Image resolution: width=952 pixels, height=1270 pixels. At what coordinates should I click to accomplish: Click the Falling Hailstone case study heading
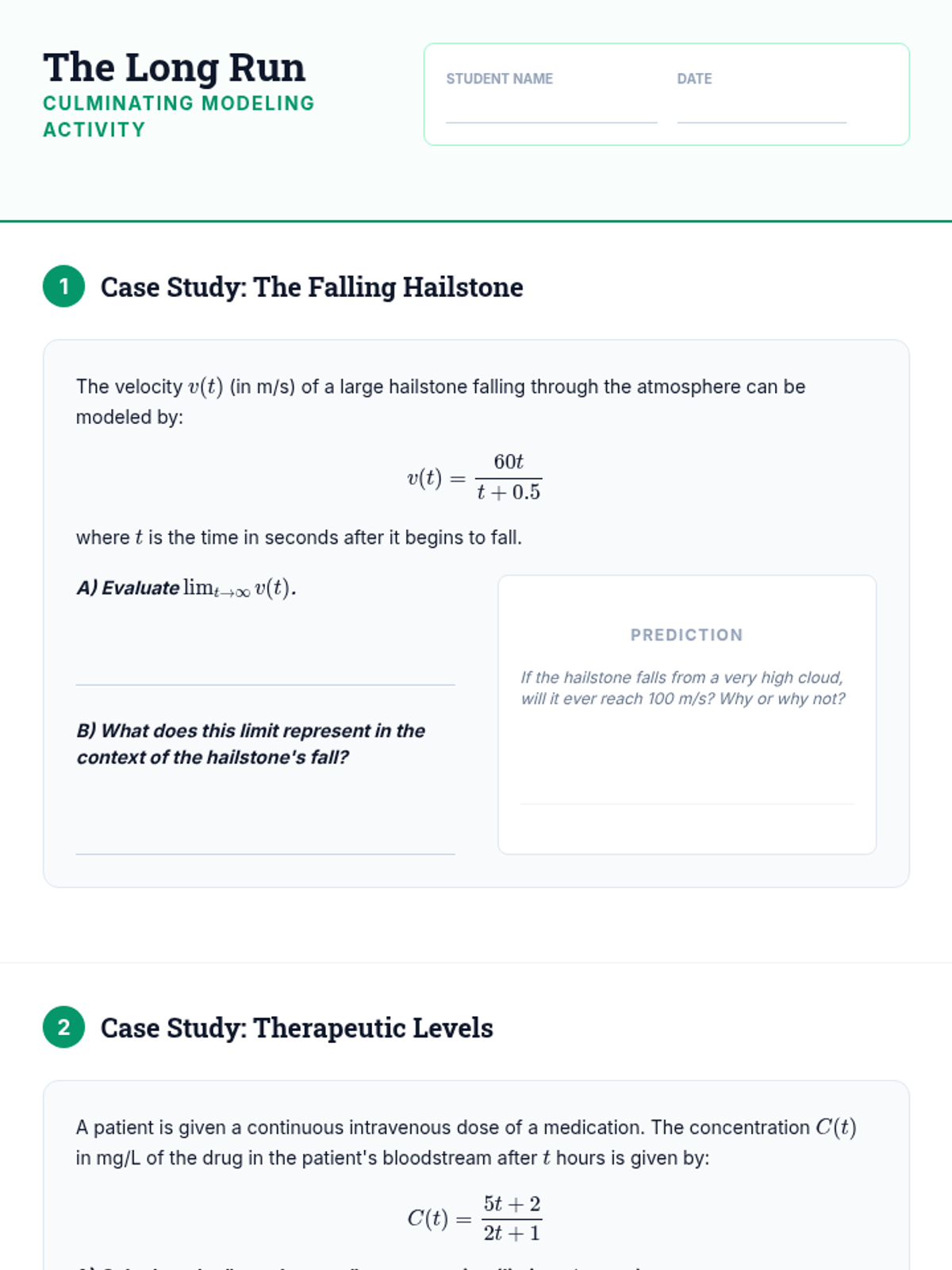(312, 287)
